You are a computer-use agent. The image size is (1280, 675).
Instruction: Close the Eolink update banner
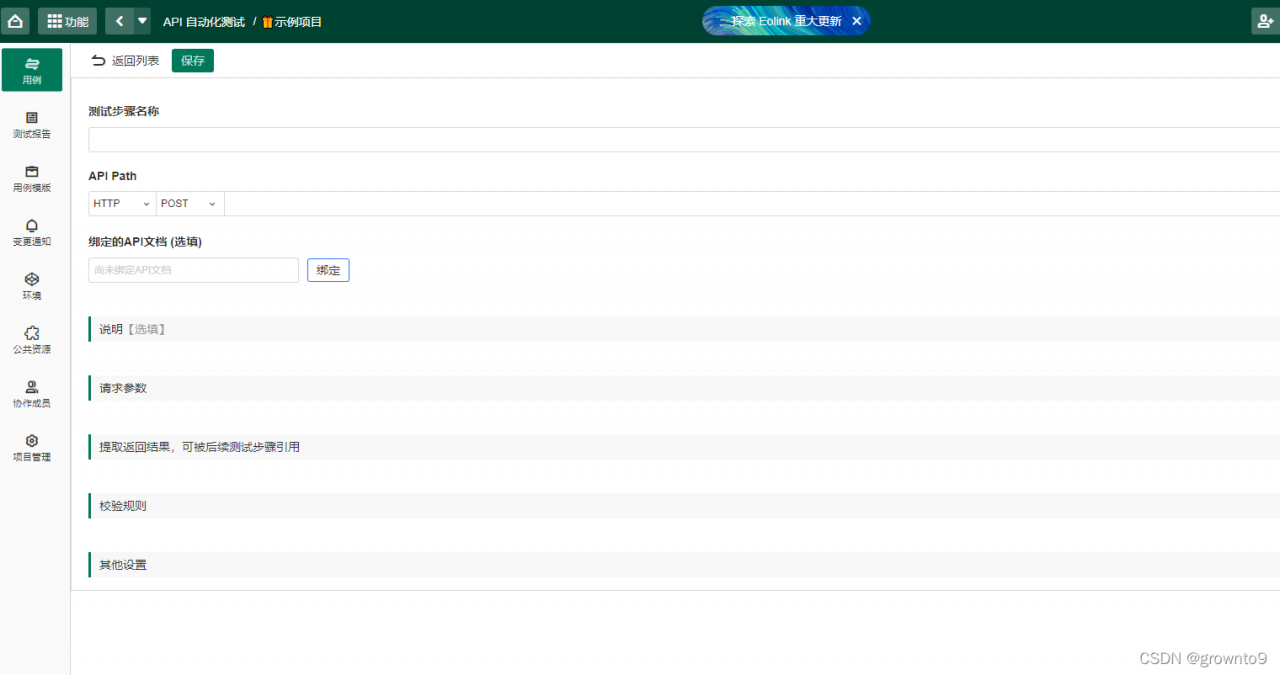856,21
